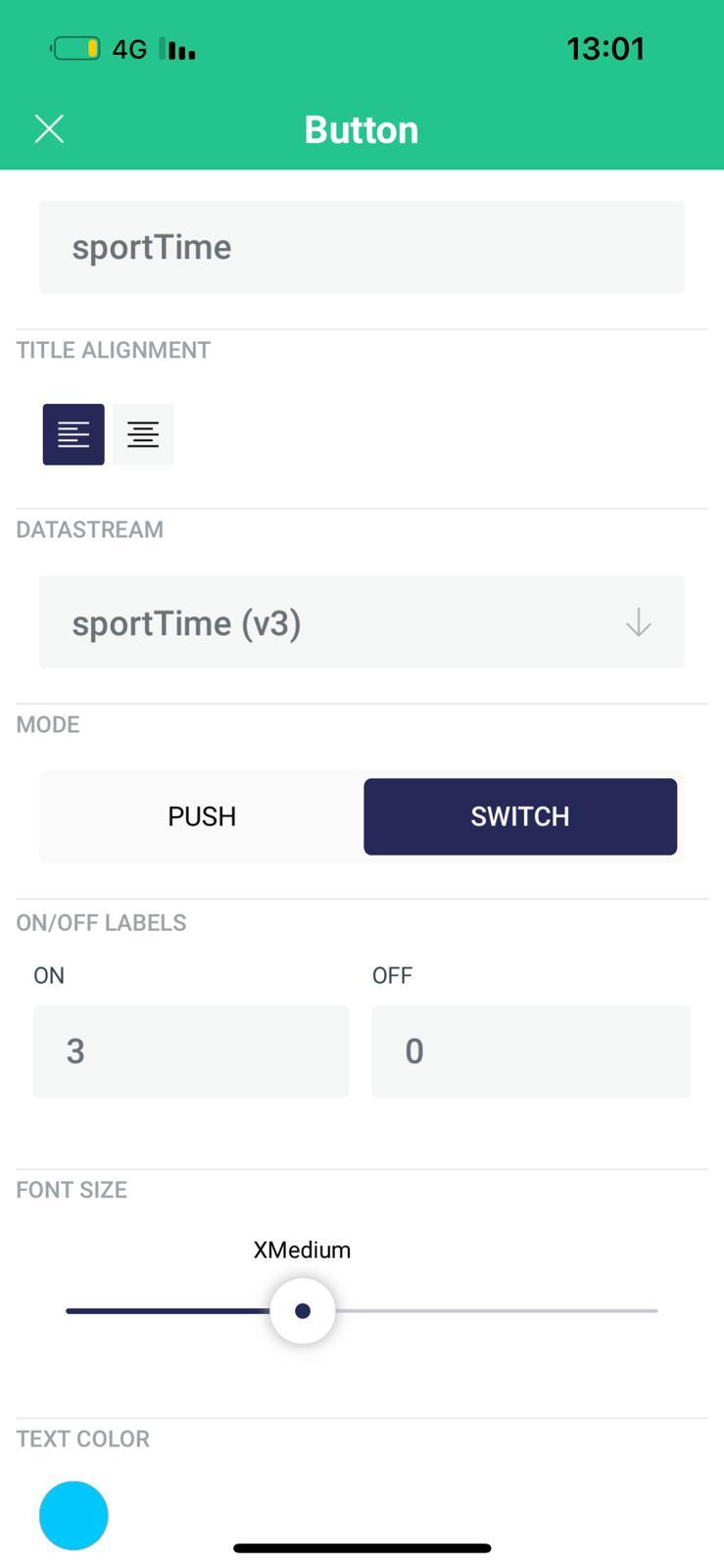Tap the XMedium font size label
724x1568 pixels.
[x=302, y=1249]
